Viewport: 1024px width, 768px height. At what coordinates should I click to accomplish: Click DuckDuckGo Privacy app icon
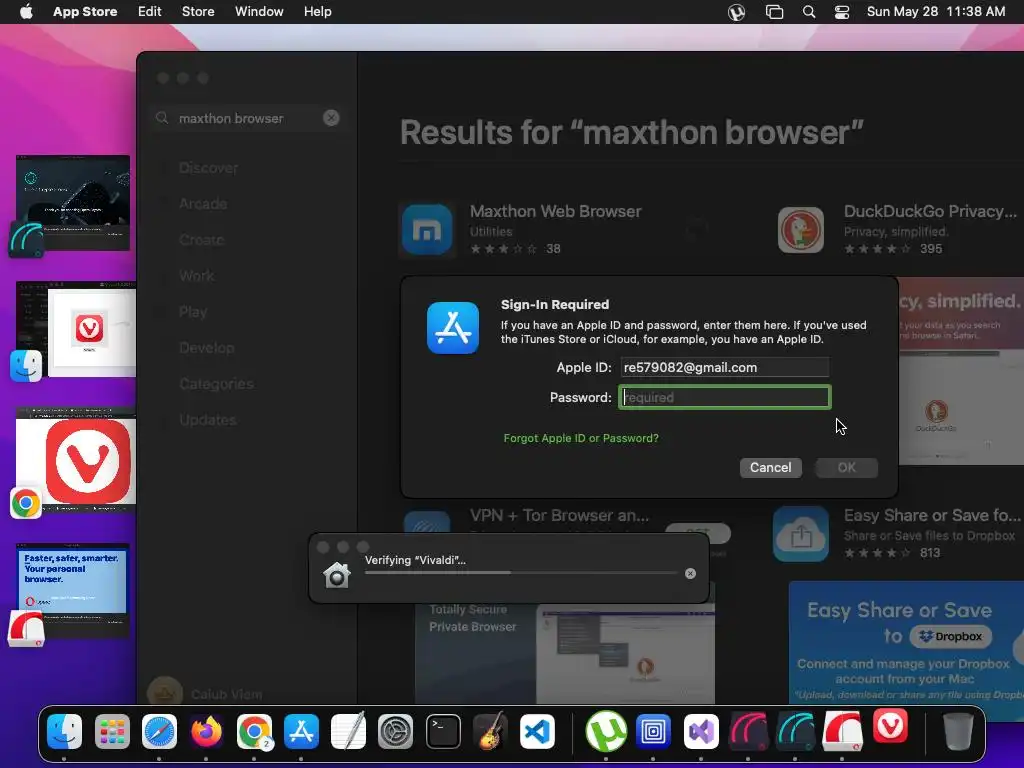pos(801,230)
